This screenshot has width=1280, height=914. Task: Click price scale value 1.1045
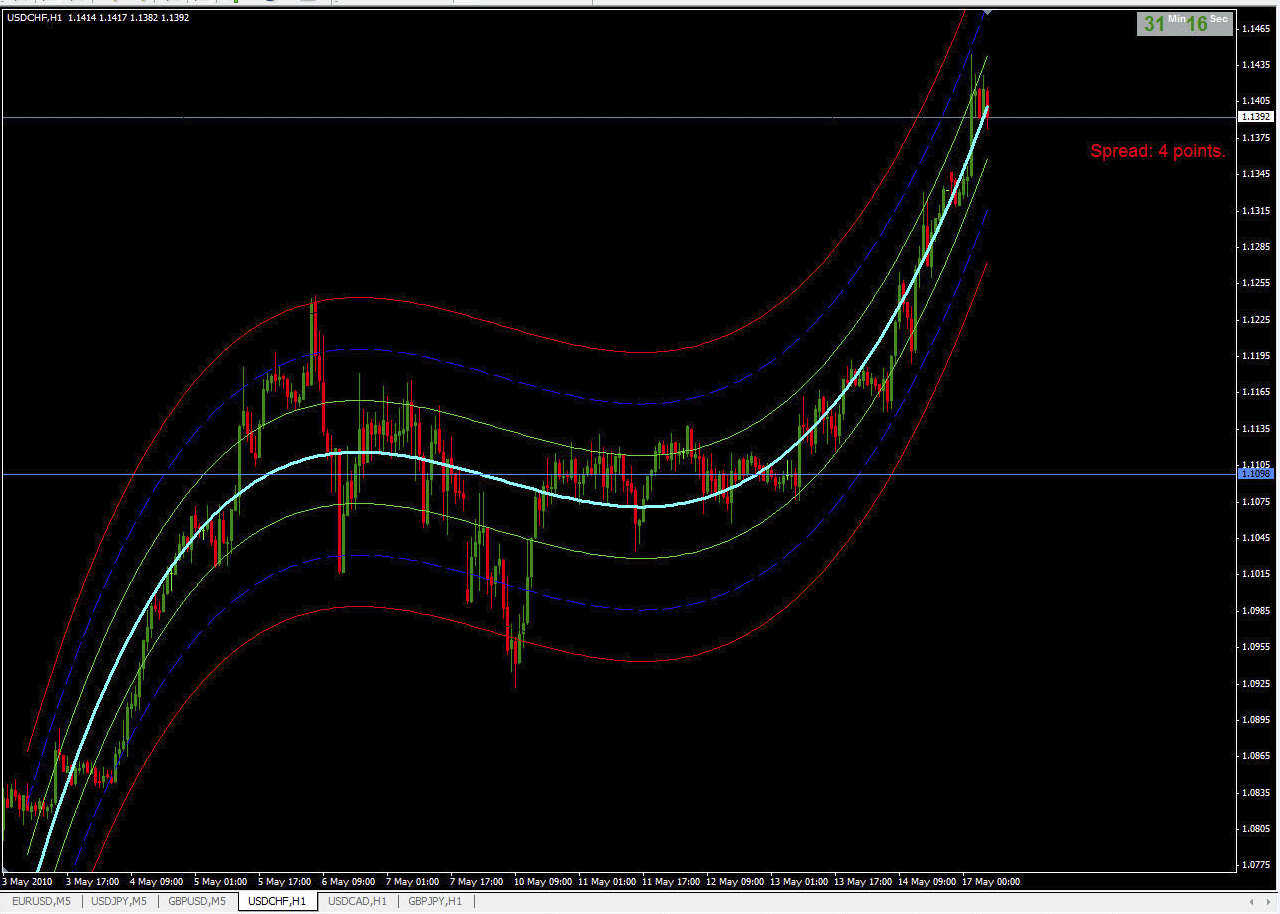[x=1256, y=538]
